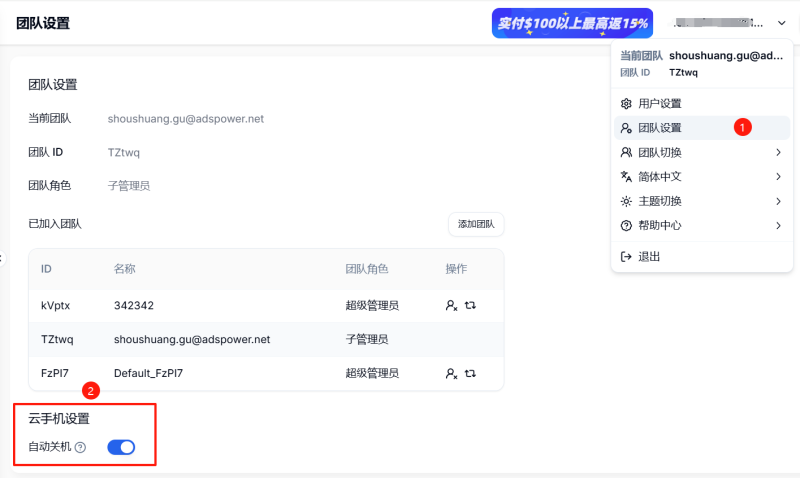Click shoushuang.gu@adspower.net in the team table
The width and height of the screenshot is (800, 478).
point(192,339)
